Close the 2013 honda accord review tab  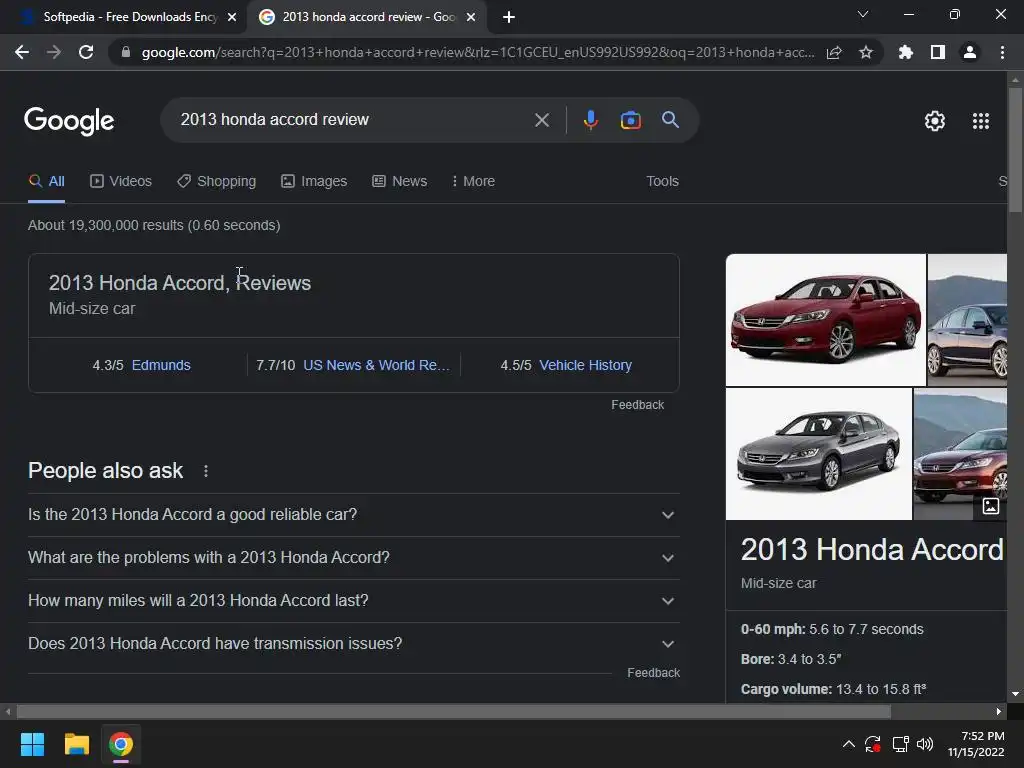(471, 17)
